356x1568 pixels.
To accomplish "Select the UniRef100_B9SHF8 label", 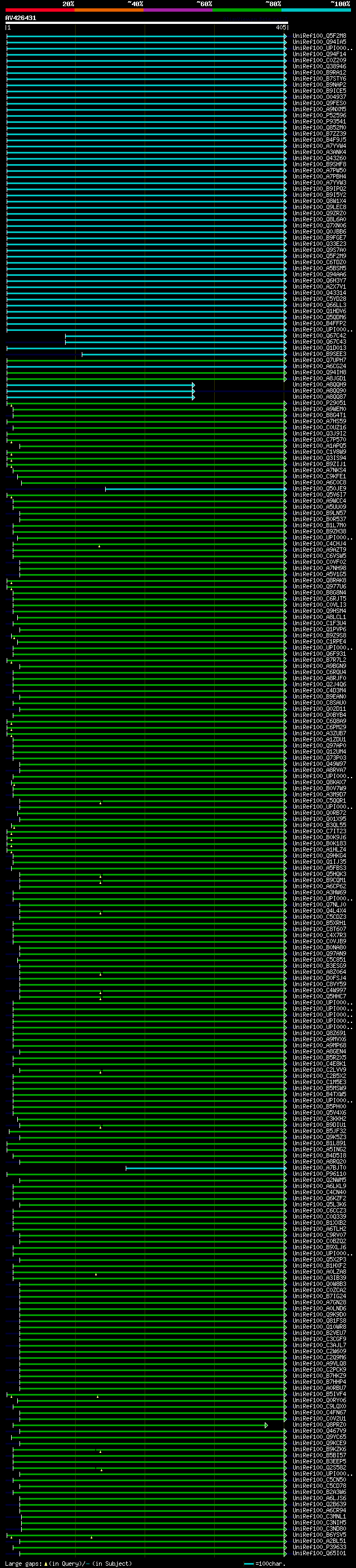I will click(319, 164).
